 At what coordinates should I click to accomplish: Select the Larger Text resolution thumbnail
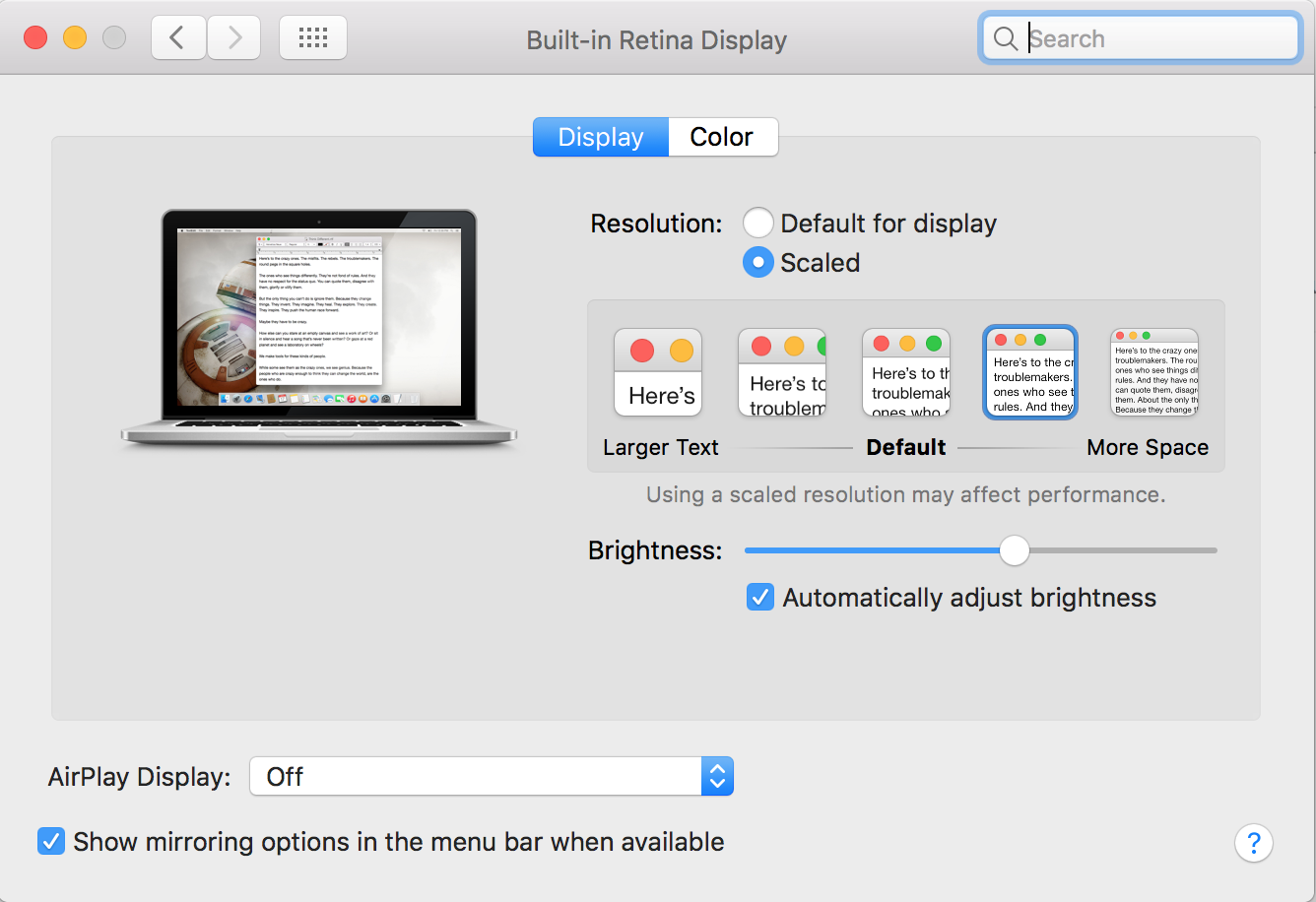click(x=658, y=372)
